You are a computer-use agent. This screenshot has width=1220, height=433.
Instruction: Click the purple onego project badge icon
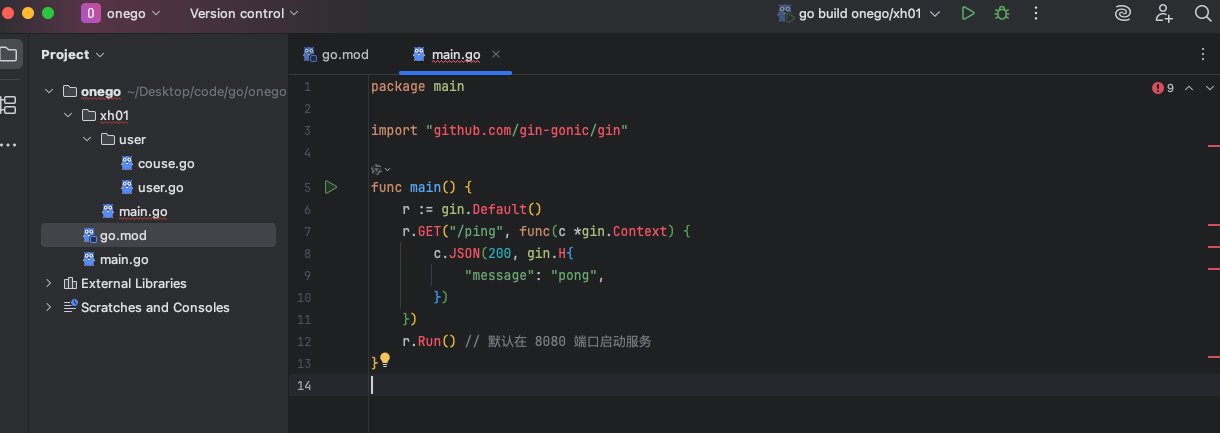pyautogui.click(x=91, y=14)
